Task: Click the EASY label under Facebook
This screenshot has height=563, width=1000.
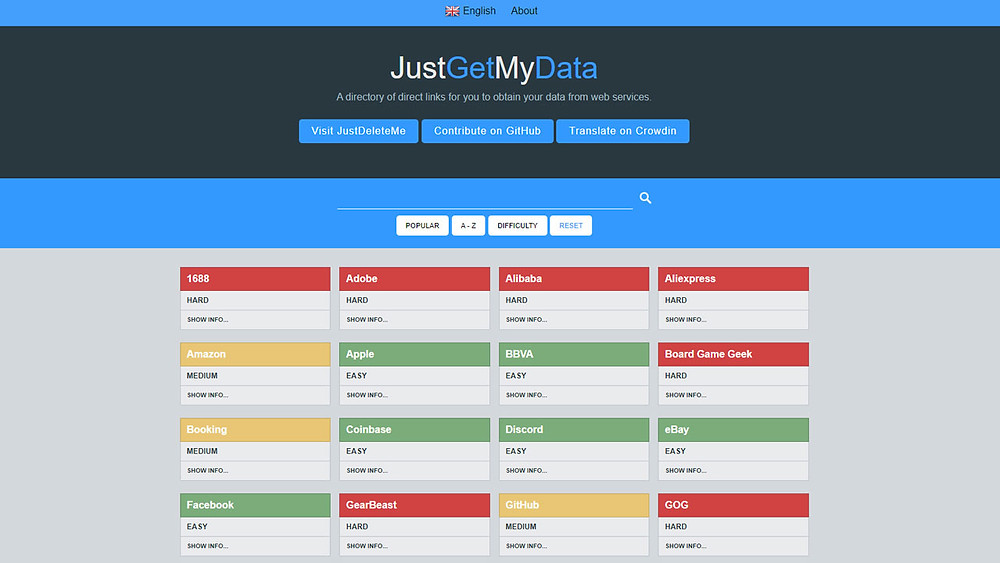Action: point(197,527)
